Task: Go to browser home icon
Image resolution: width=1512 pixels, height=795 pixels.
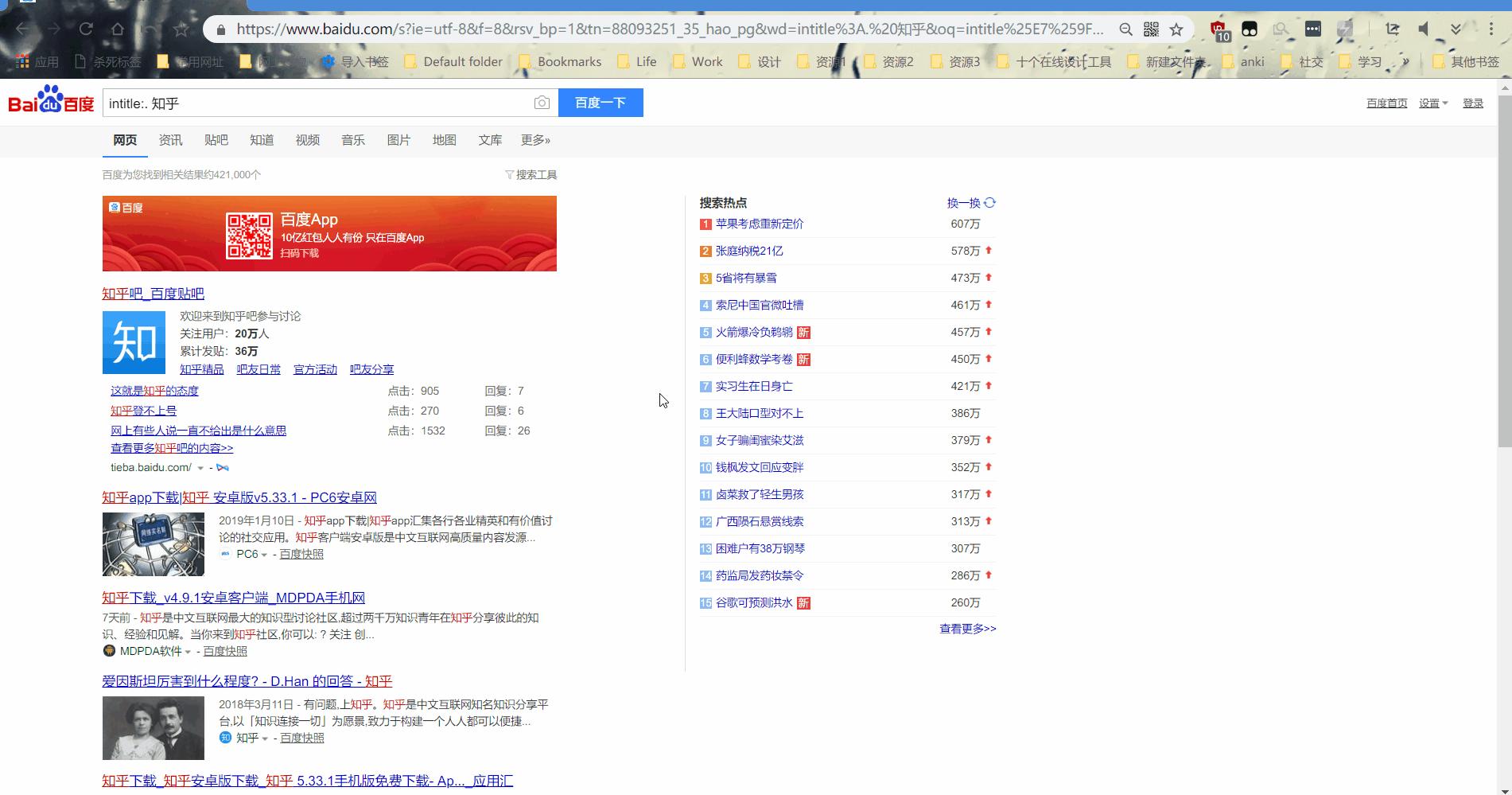Action: 118,29
